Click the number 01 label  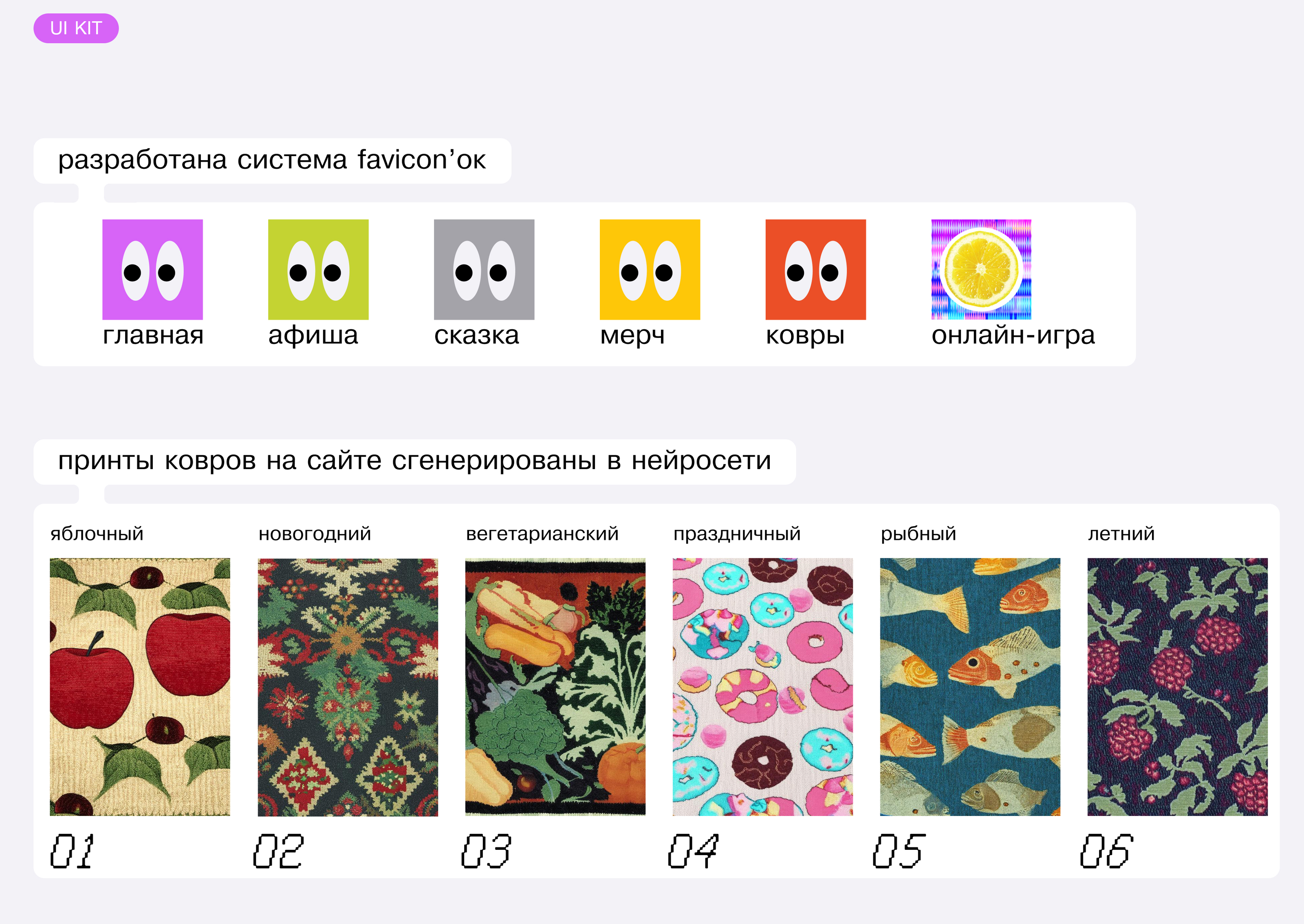[x=72, y=851]
